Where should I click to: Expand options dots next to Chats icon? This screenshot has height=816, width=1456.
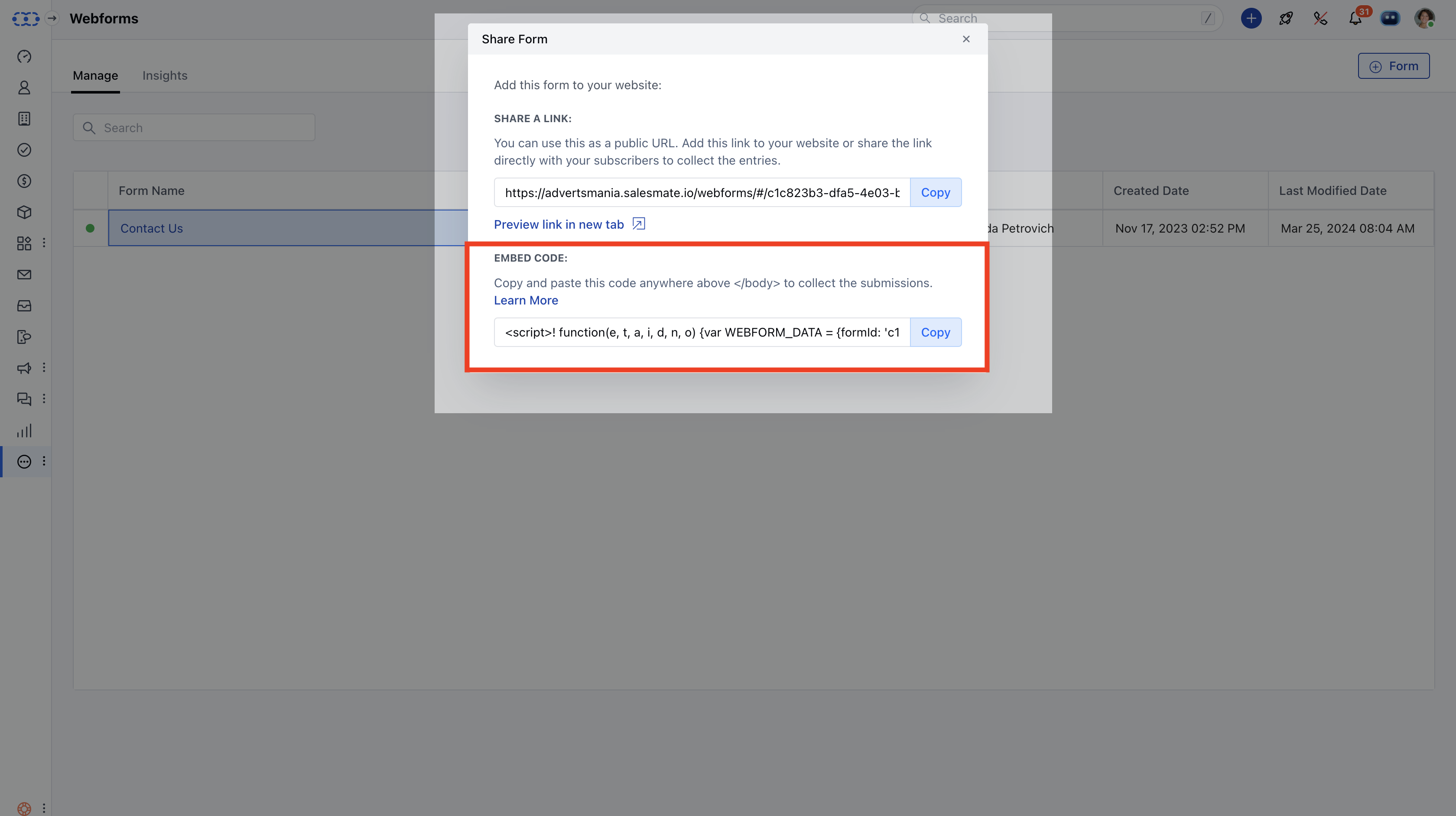point(44,398)
